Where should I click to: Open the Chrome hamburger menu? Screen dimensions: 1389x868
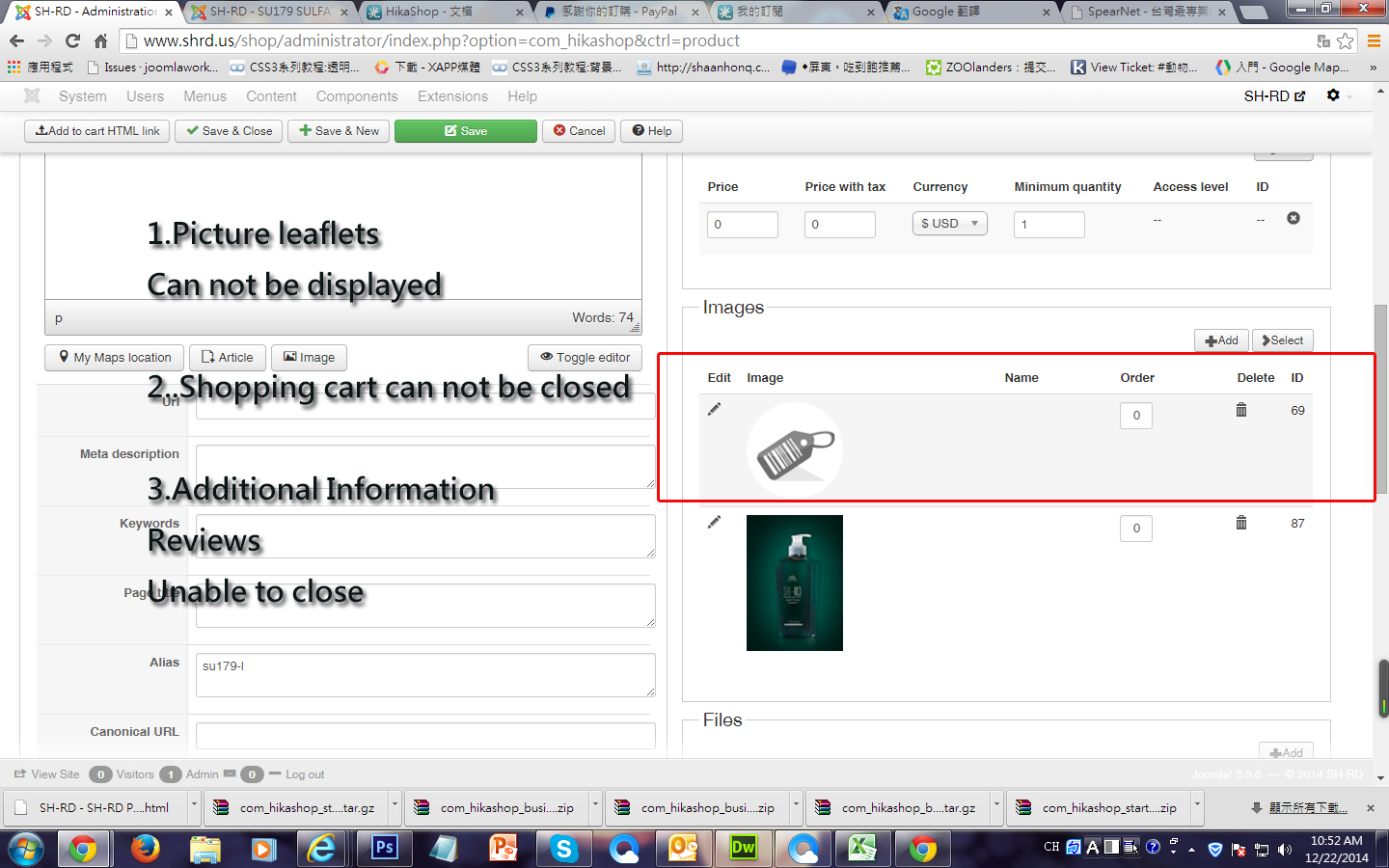click(x=1374, y=41)
